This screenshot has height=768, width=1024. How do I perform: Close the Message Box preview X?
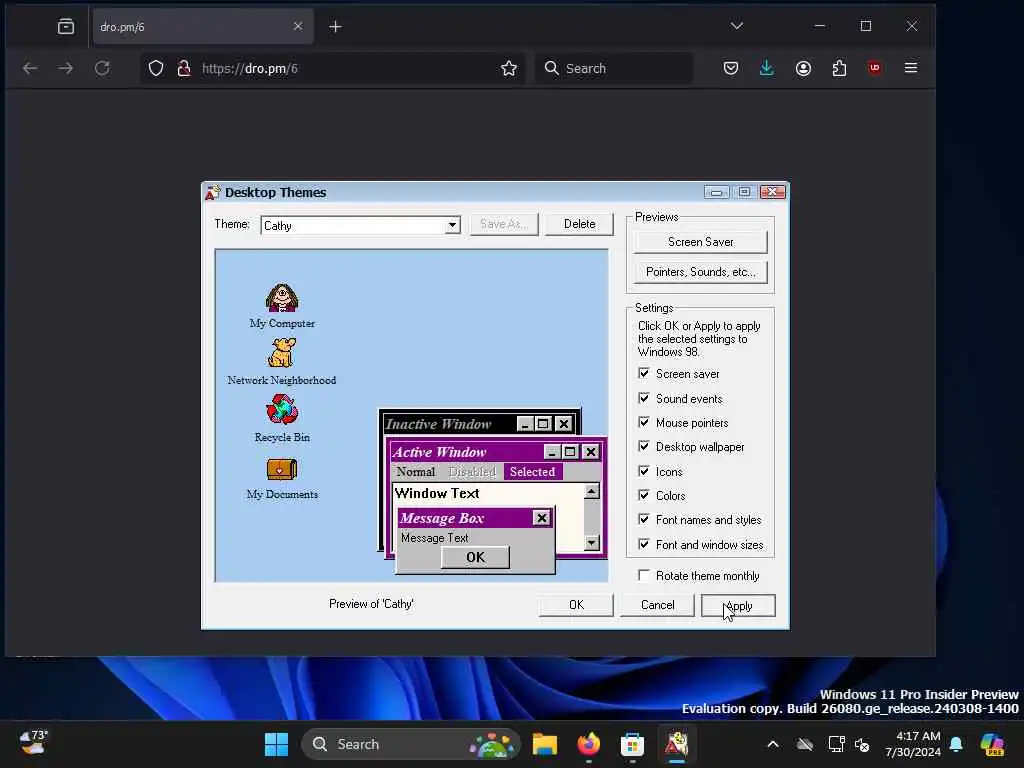click(x=541, y=518)
